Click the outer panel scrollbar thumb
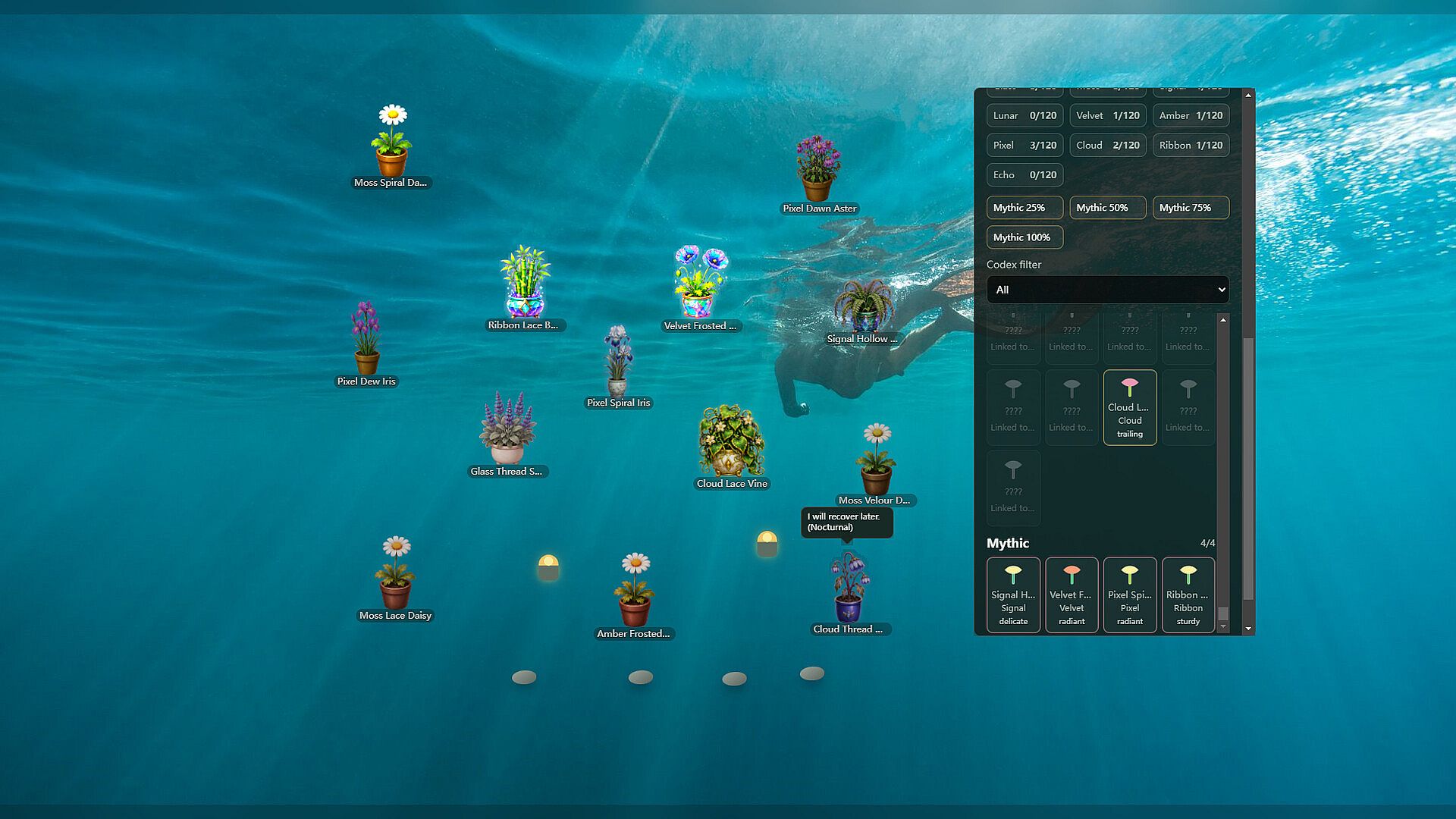Viewport: 1456px width, 819px height. [1248, 469]
